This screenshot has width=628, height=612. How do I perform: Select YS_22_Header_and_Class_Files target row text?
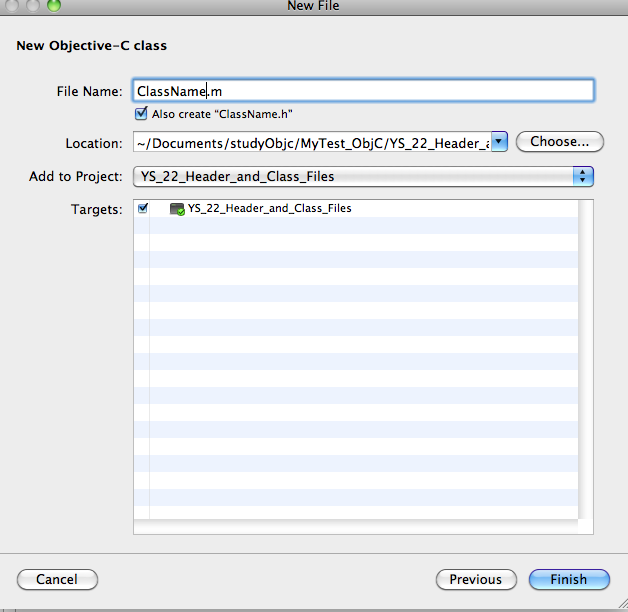(x=270, y=208)
